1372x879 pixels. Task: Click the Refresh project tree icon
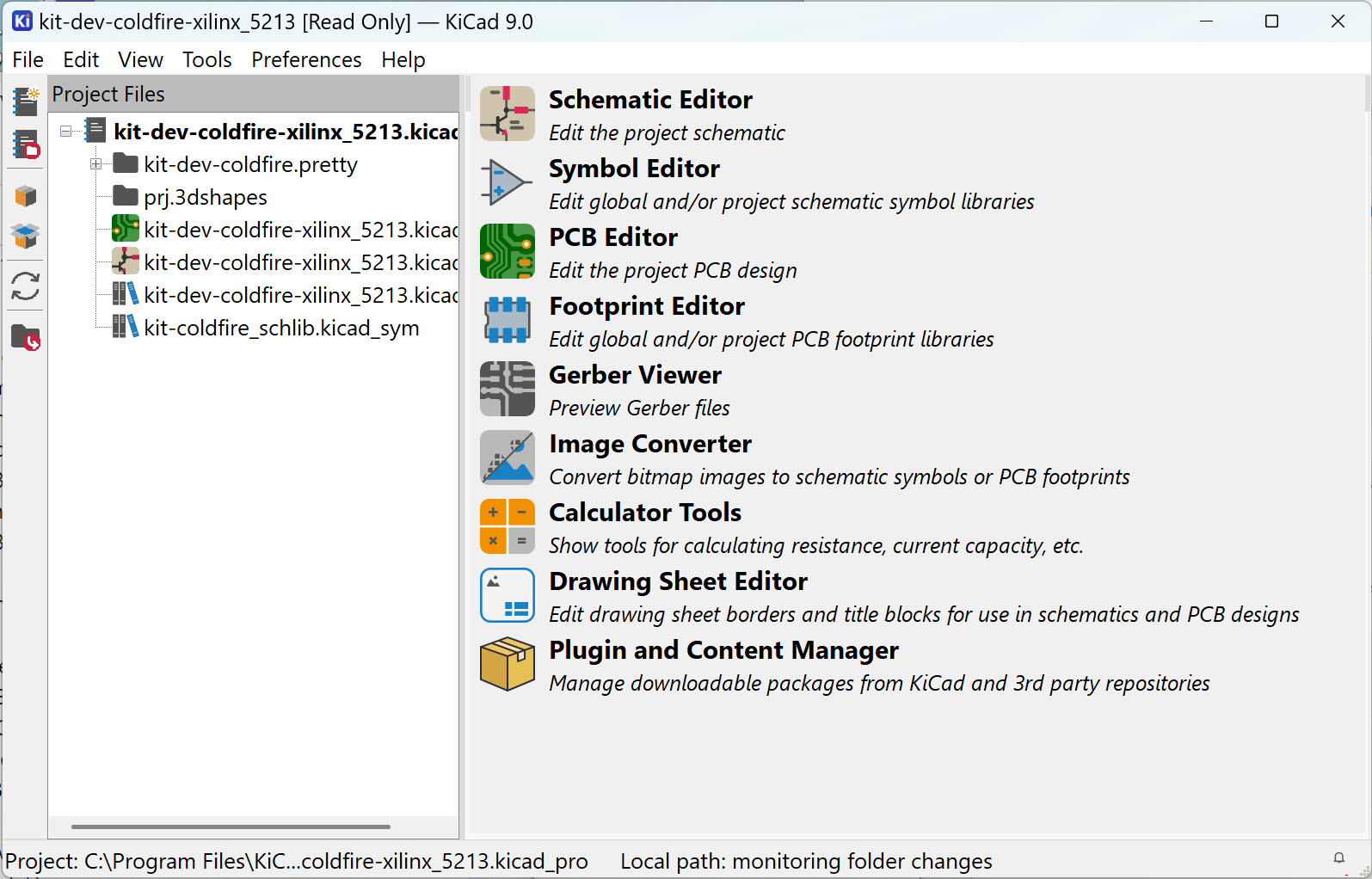pyautogui.click(x=26, y=286)
